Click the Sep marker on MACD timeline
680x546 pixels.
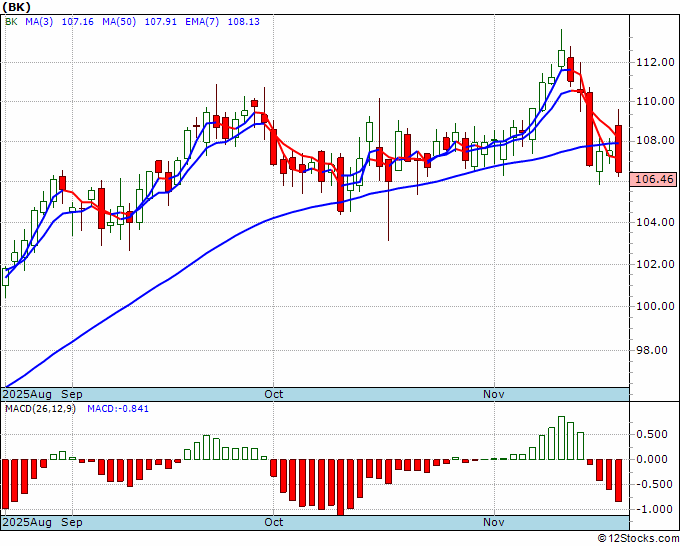tap(72, 522)
